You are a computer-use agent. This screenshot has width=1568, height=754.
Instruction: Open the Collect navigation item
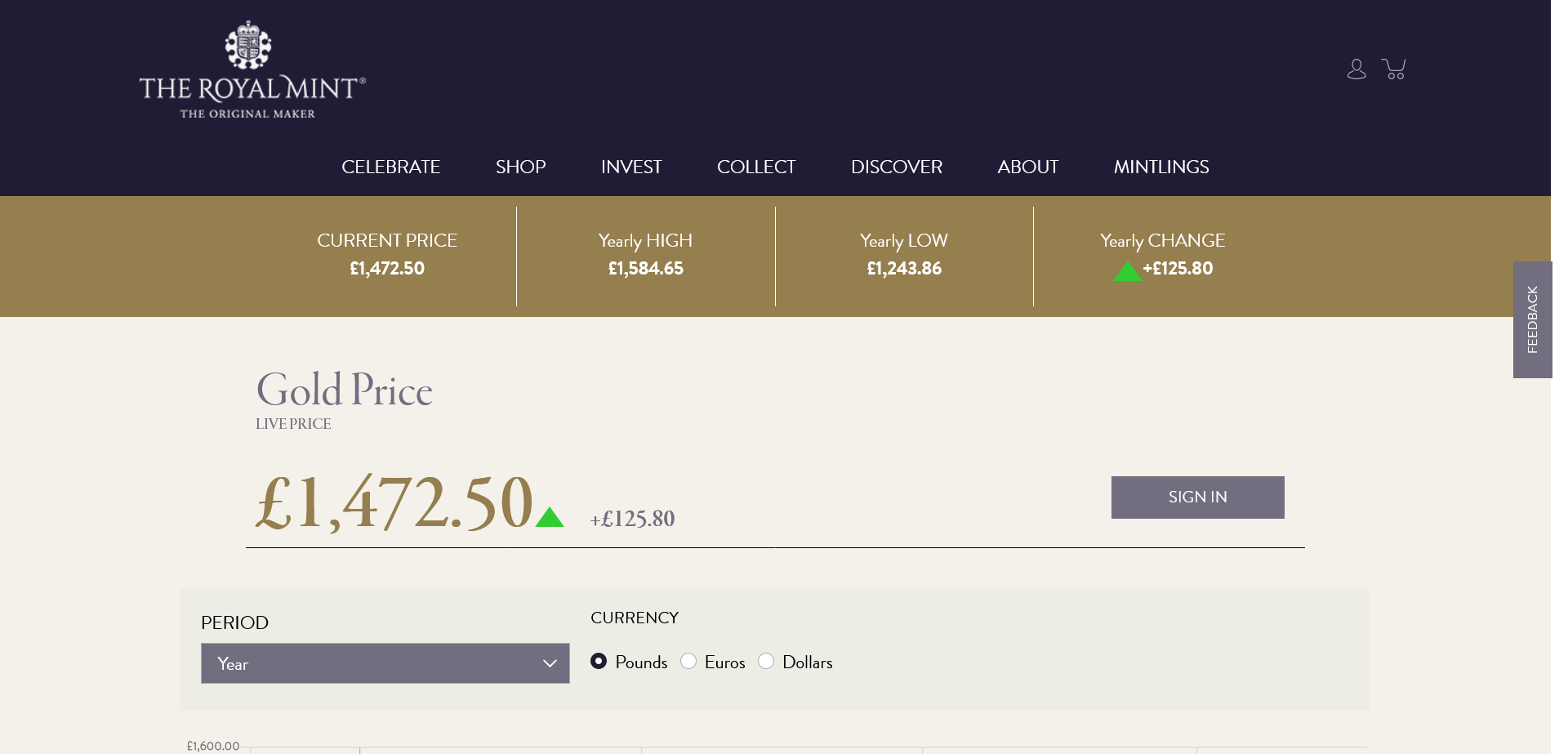[x=755, y=167]
